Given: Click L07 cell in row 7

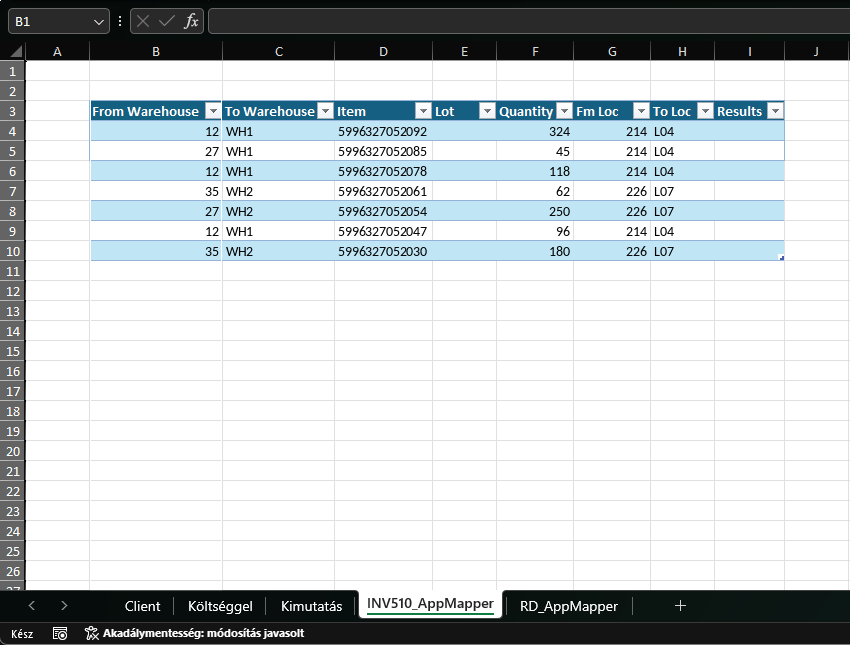Looking at the screenshot, I should pyautogui.click(x=682, y=191).
